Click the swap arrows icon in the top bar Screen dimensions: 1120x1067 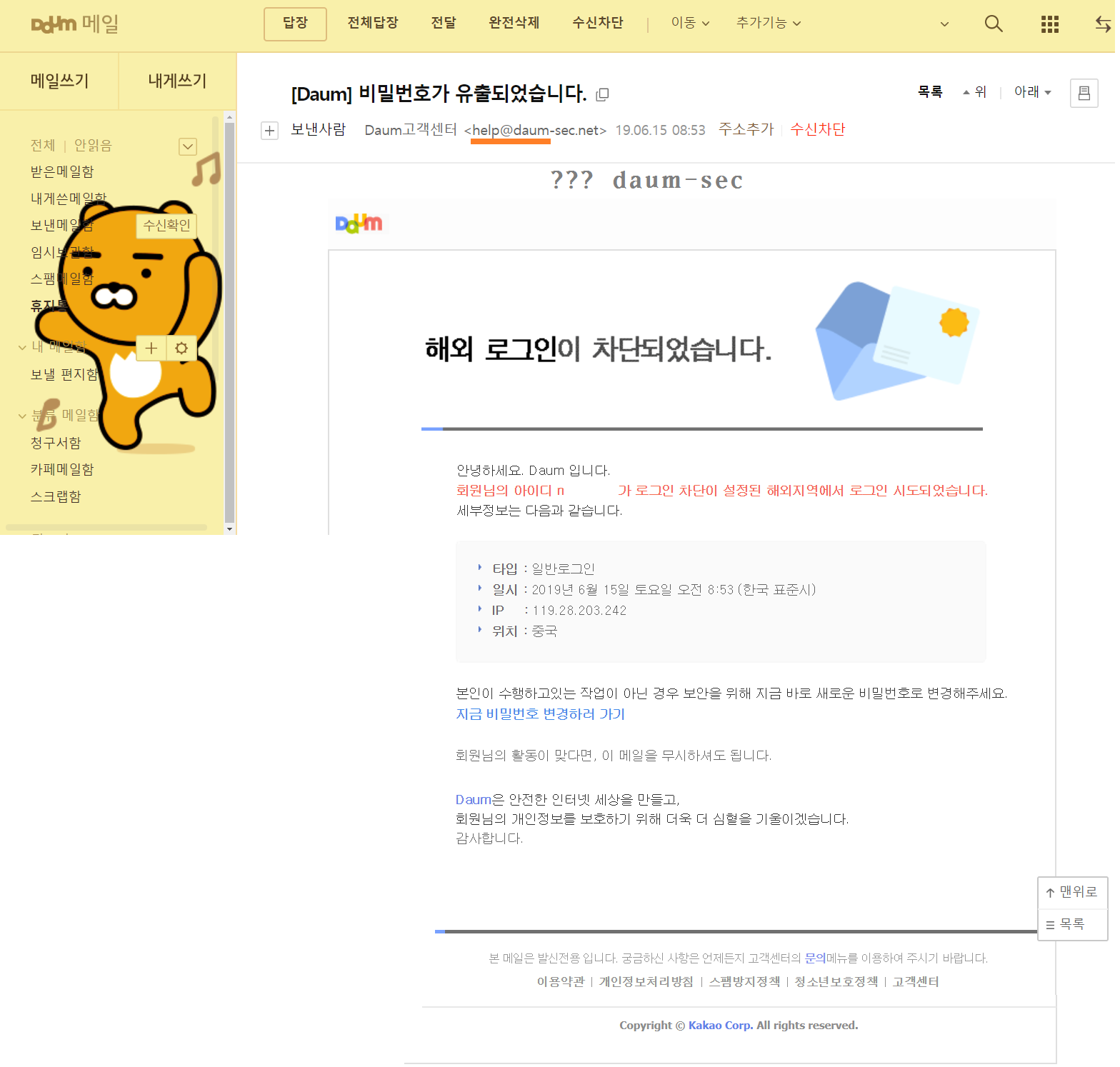[x=1104, y=24]
